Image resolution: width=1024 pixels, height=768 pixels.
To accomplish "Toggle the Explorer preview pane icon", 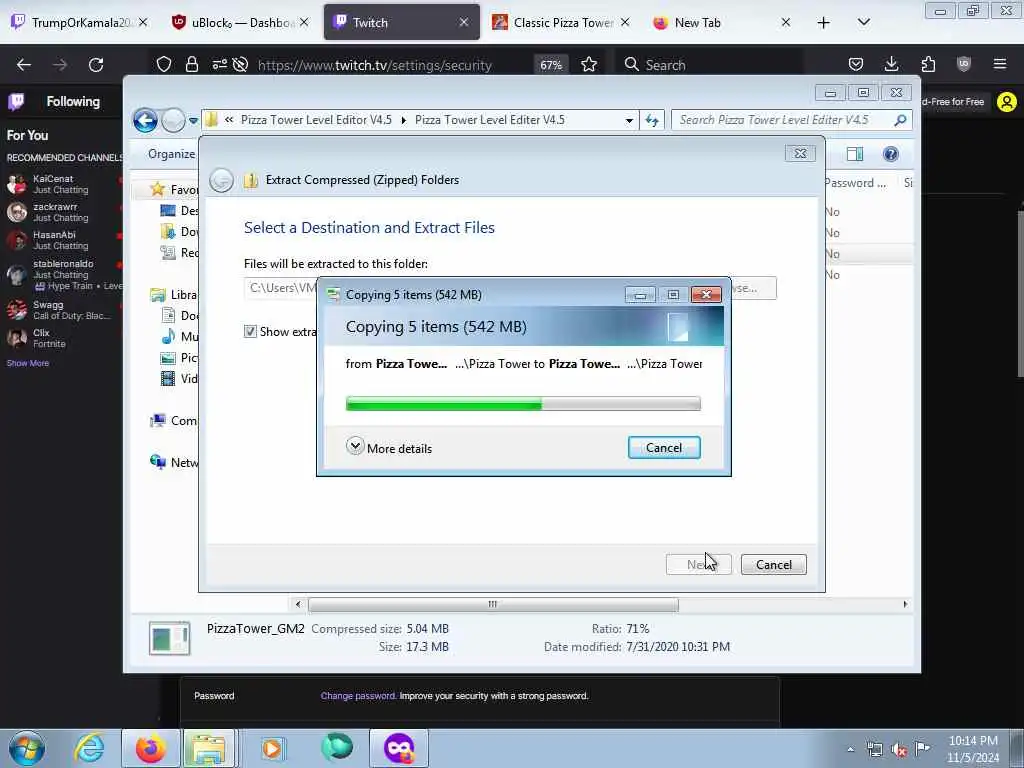I will pos(855,154).
